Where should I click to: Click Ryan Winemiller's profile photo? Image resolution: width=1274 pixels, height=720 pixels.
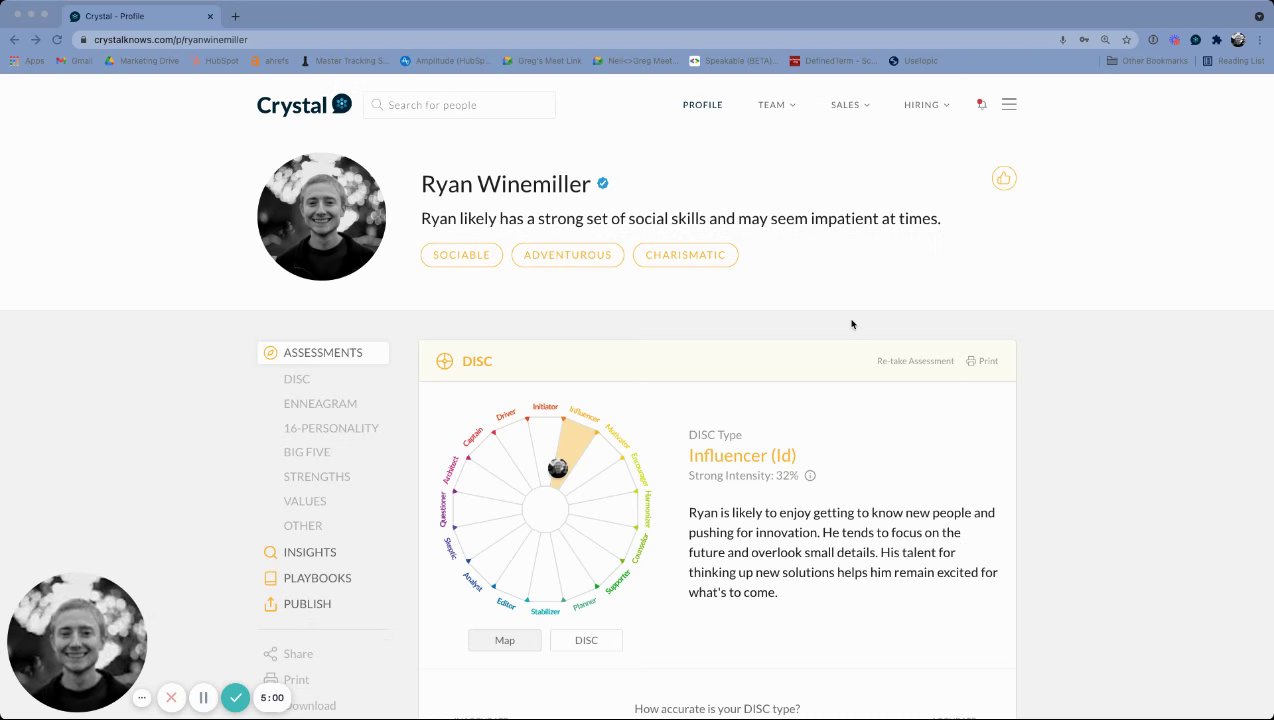pyautogui.click(x=321, y=216)
